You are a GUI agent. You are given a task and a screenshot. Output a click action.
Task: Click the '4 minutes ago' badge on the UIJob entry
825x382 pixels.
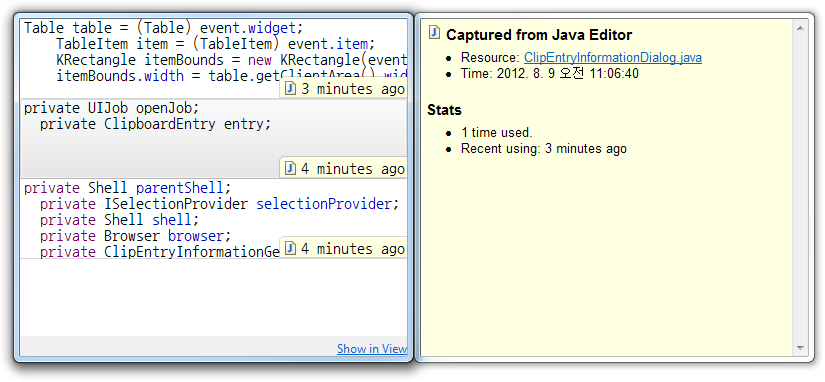click(x=344, y=168)
